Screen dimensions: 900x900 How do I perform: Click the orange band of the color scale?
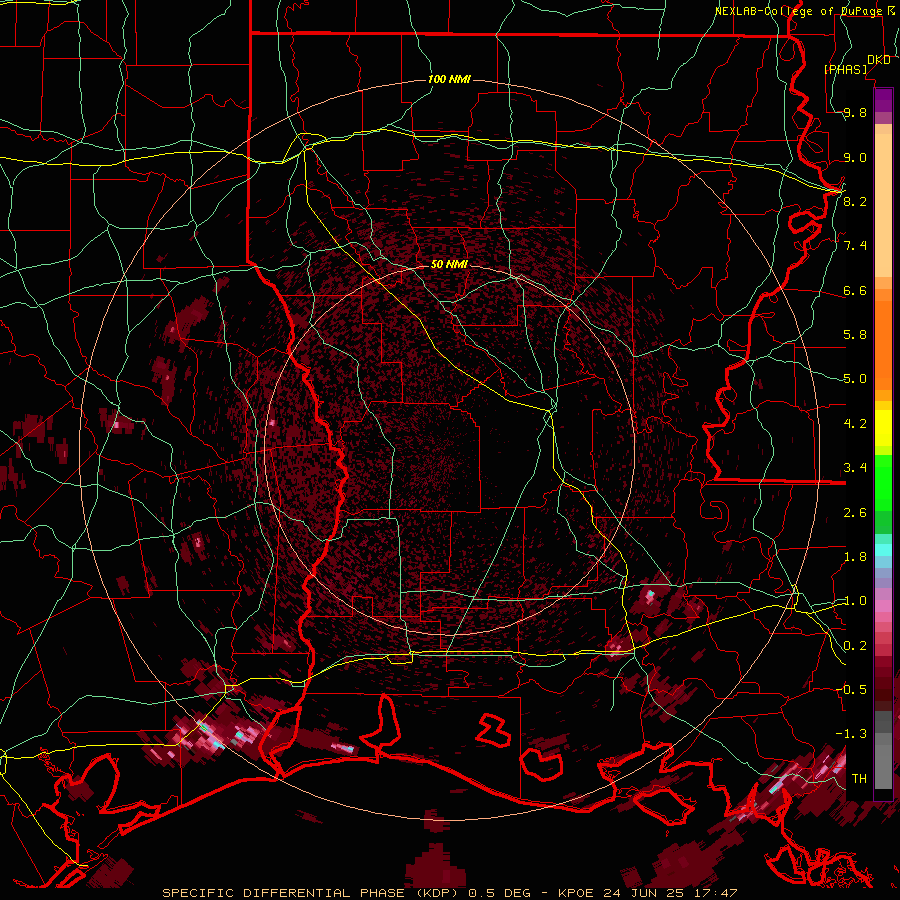coord(883,339)
